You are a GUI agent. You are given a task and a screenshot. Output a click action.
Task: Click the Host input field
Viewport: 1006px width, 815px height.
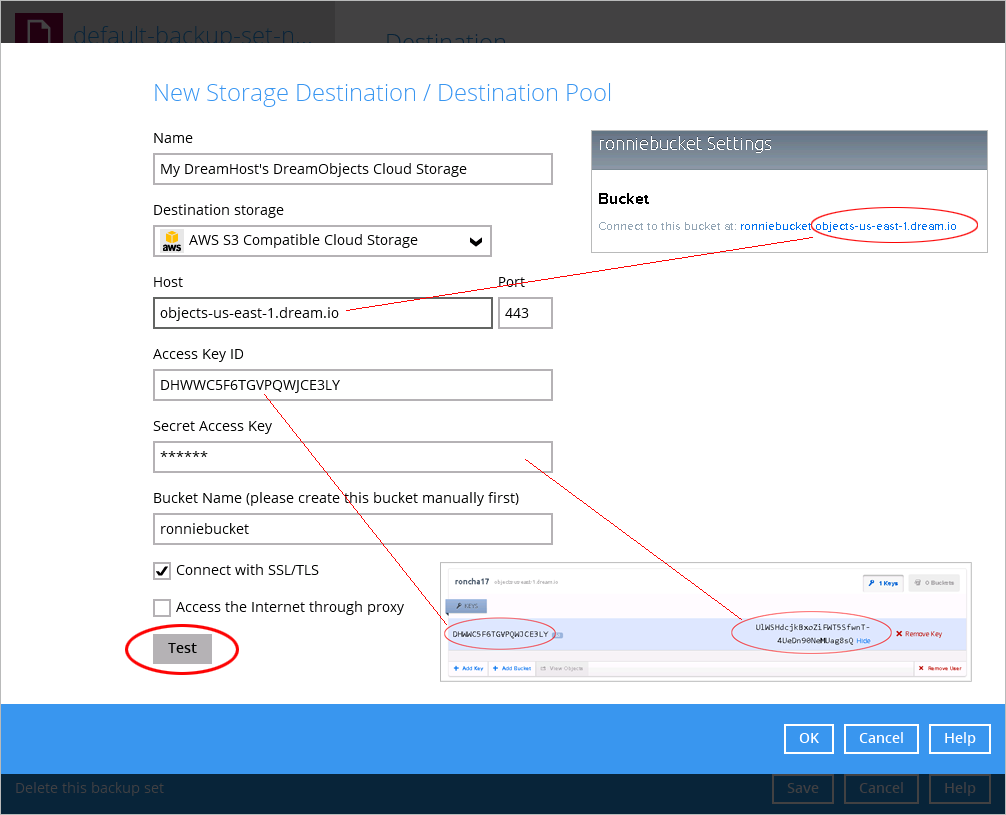pyautogui.click(x=323, y=313)
